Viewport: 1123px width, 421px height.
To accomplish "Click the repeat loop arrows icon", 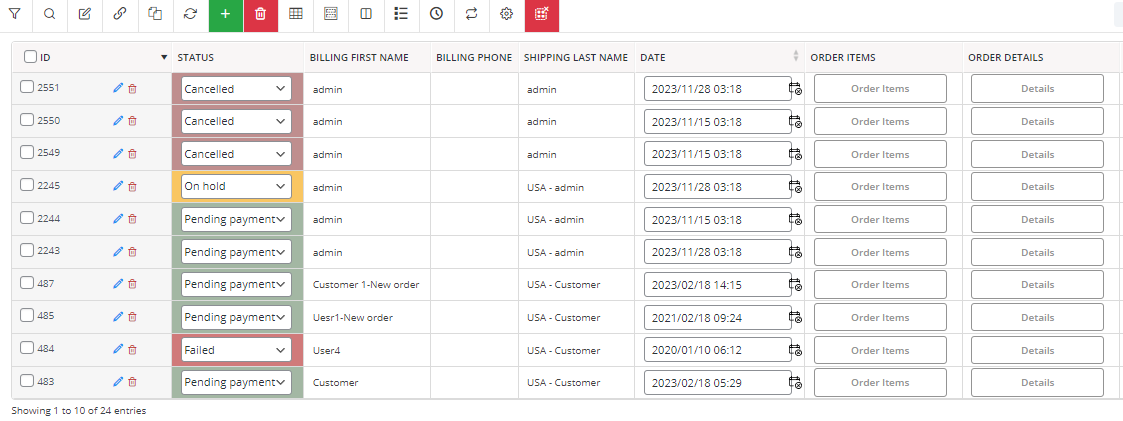I will point(471,14).
